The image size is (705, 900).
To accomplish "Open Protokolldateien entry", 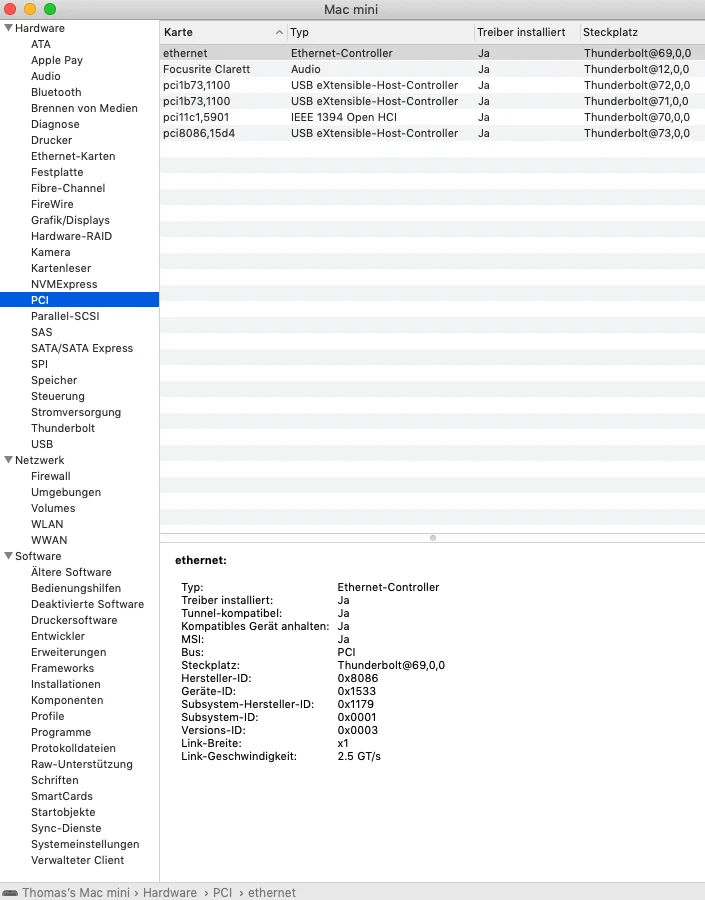I will 73,748.
